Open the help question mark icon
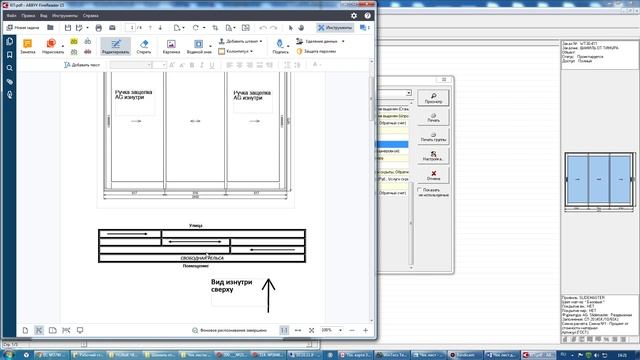Screen dimensions: 640x360 click(x=367, y=16)
